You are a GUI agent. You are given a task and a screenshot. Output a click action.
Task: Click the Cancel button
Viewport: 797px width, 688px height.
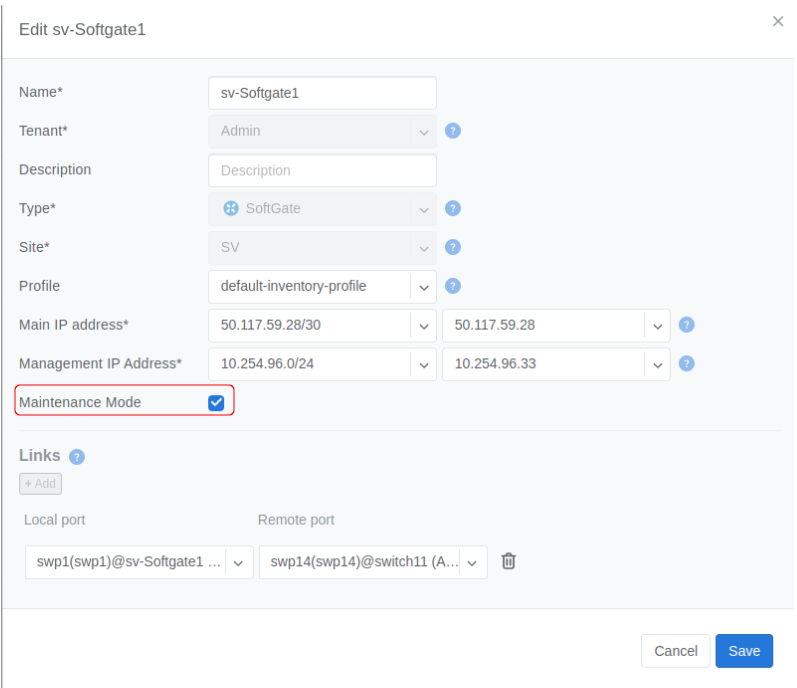(x=675, y=651)
